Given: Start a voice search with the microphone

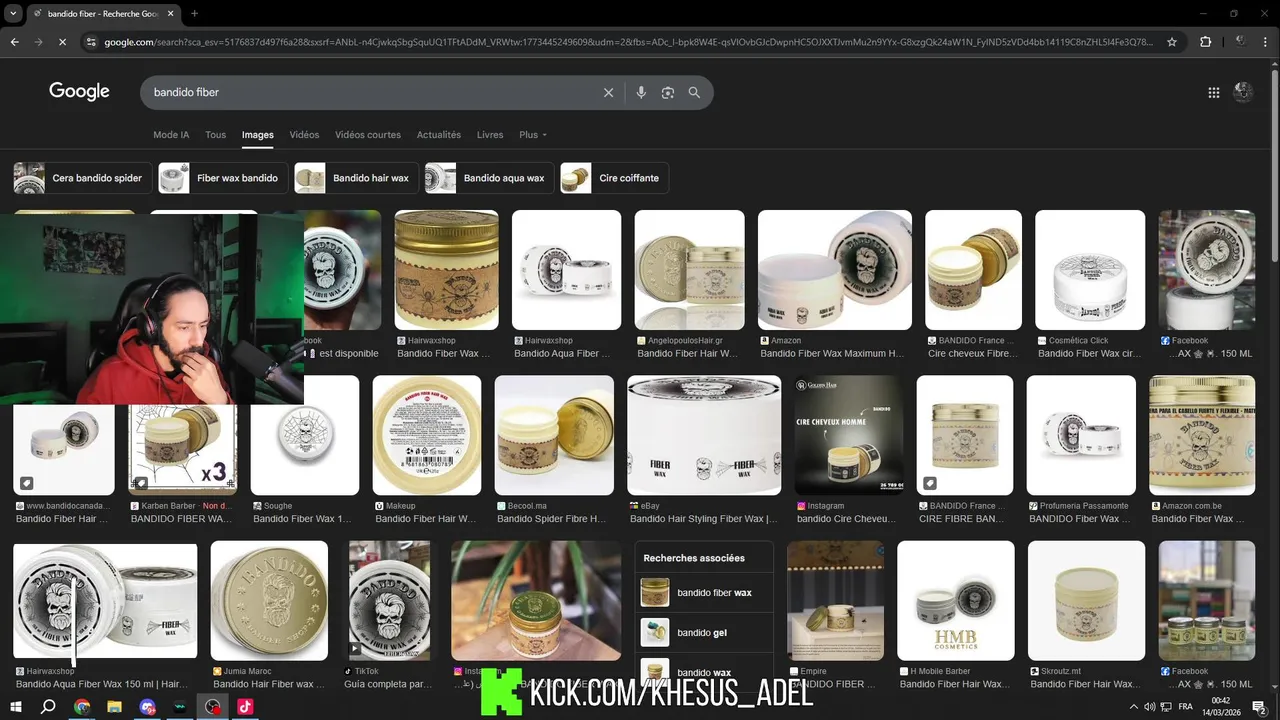Looking at the screenshot, I should (x=641, y=92).
